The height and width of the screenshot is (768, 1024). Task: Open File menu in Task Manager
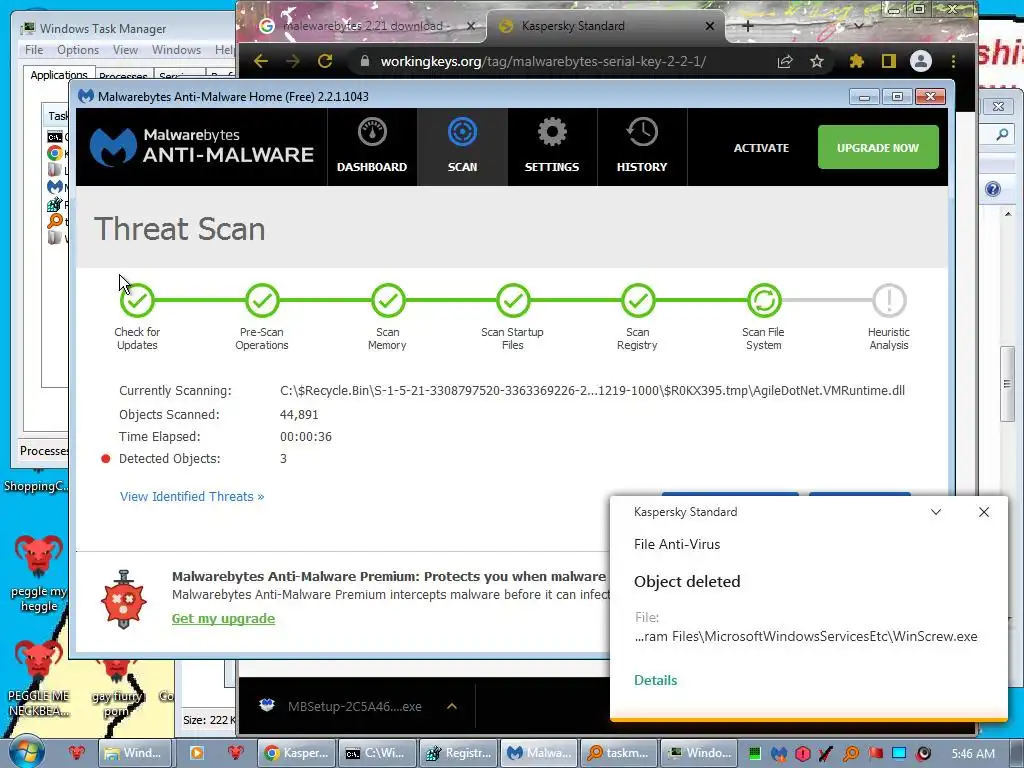tap(34, 50)
